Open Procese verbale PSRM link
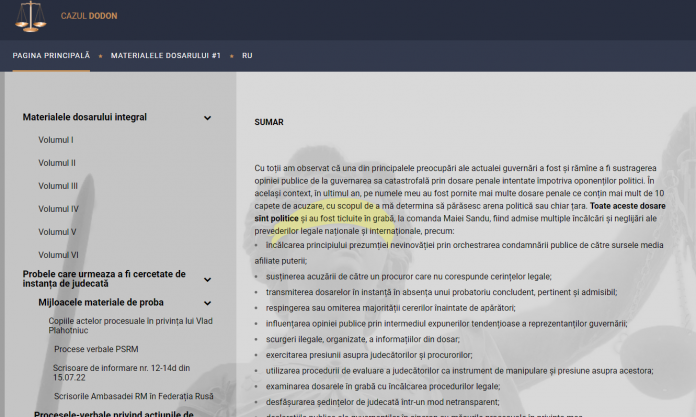The width and height of the screenshot is (696, 417). click(x=96, y=349)
